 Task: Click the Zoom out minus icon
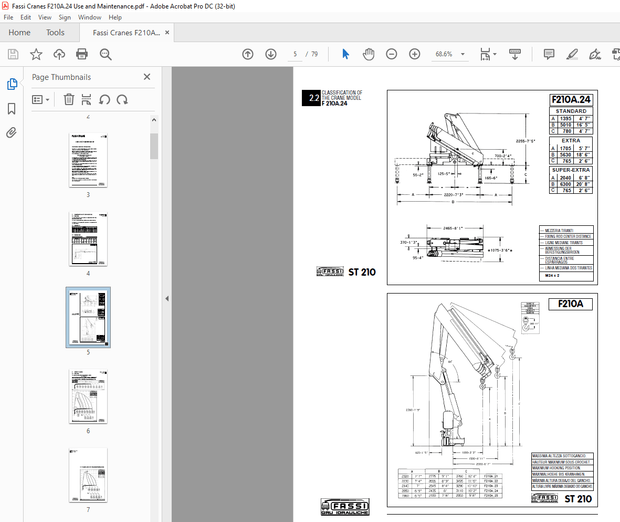coord(391,54)
